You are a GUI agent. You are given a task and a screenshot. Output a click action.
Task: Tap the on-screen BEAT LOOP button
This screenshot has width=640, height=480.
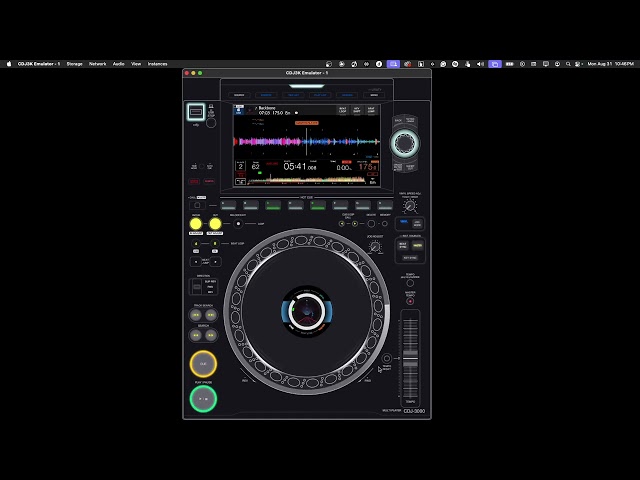(x=343, y=110)
